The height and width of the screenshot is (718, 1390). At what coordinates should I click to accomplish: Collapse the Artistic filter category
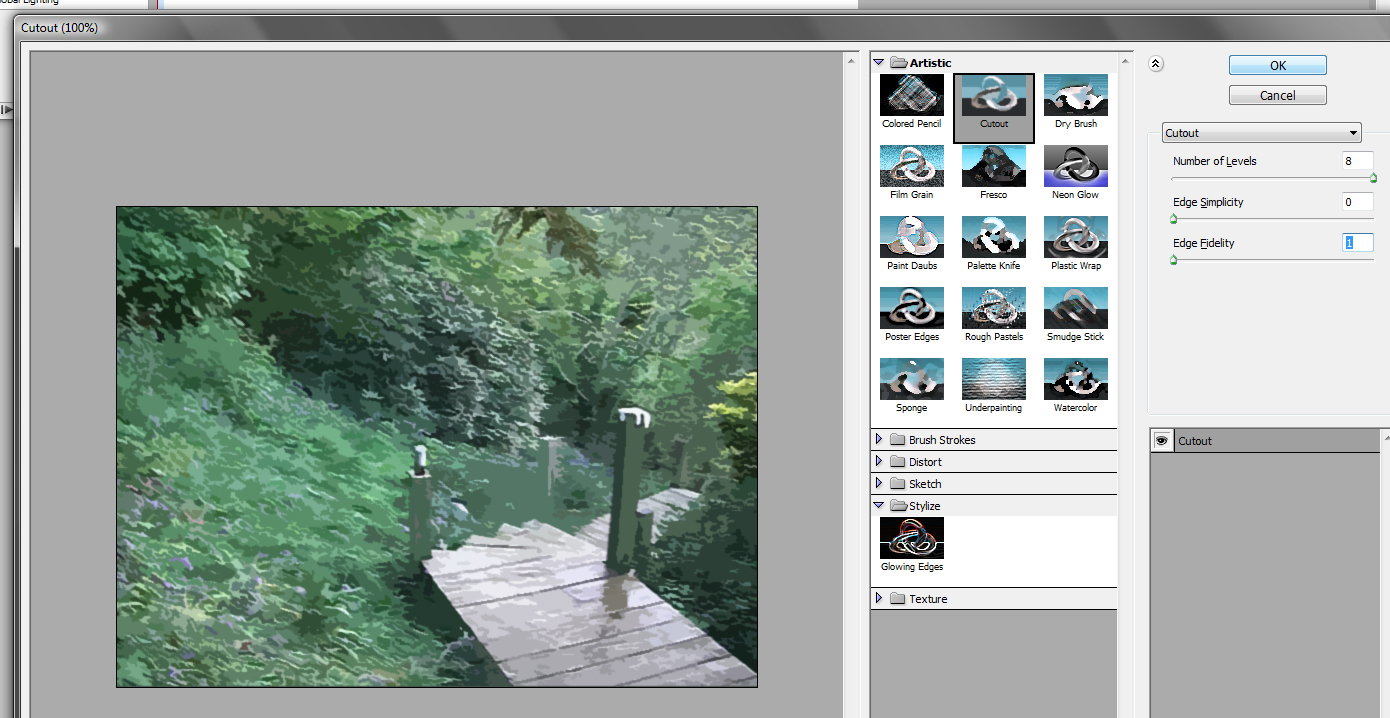[x=879, y=63]
